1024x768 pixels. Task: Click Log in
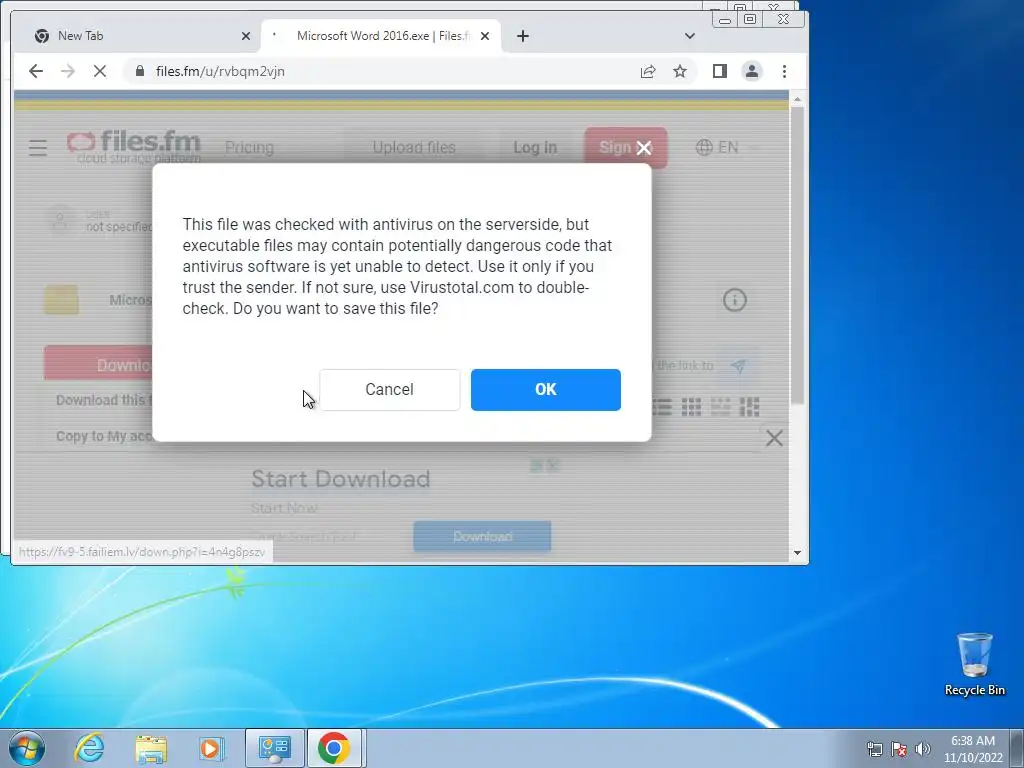(535, 148)
